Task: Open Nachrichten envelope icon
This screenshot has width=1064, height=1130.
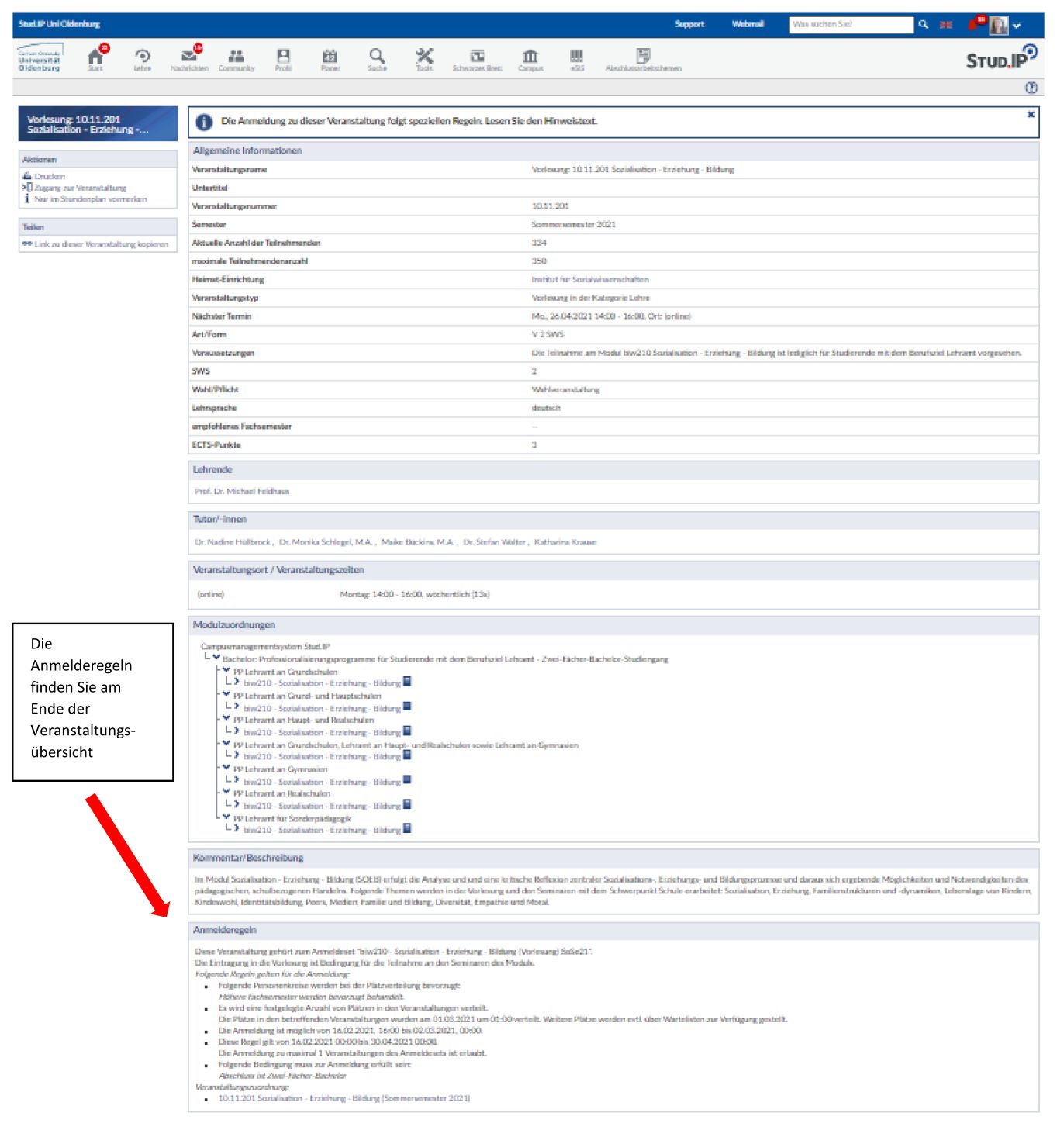Action: [189, 57]
